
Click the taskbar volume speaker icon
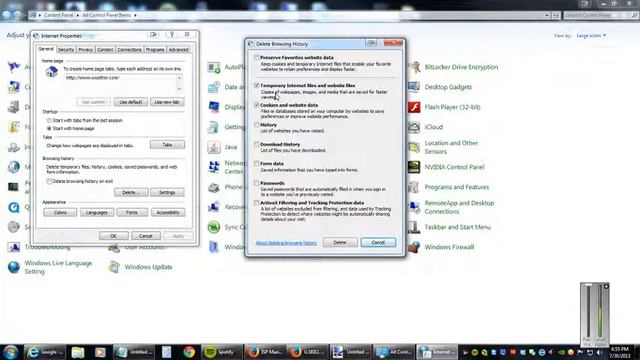click(599, 352)
